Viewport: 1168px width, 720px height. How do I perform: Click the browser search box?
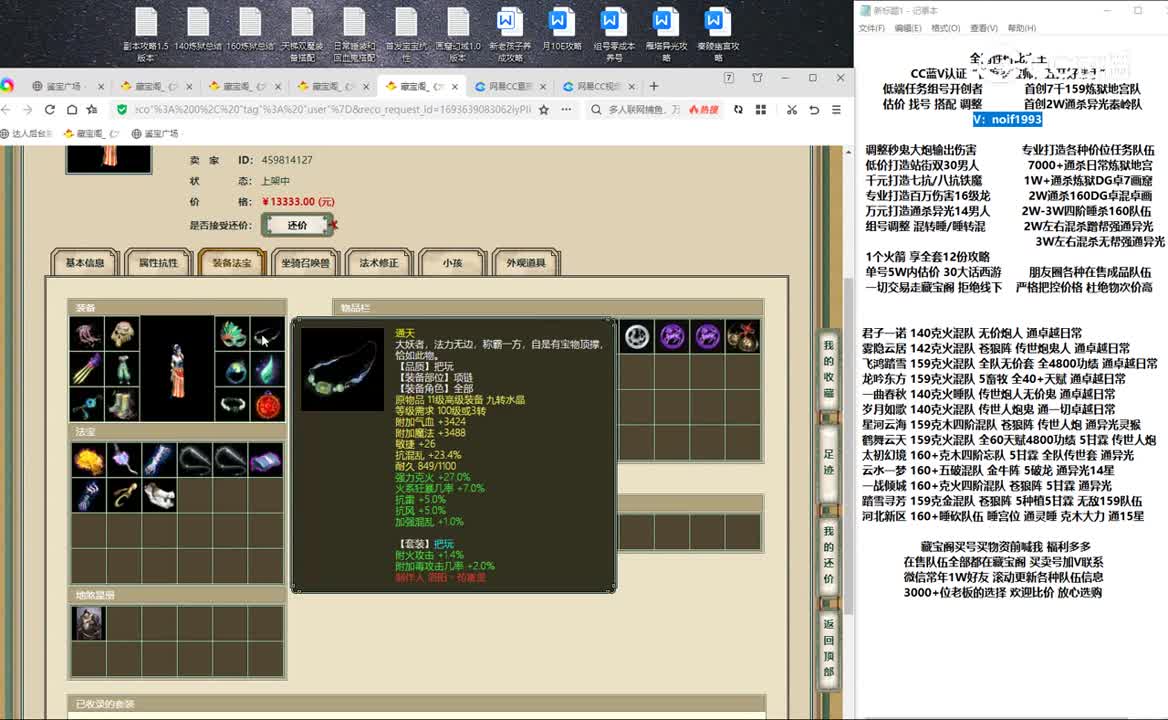click(x=644, y=109)
